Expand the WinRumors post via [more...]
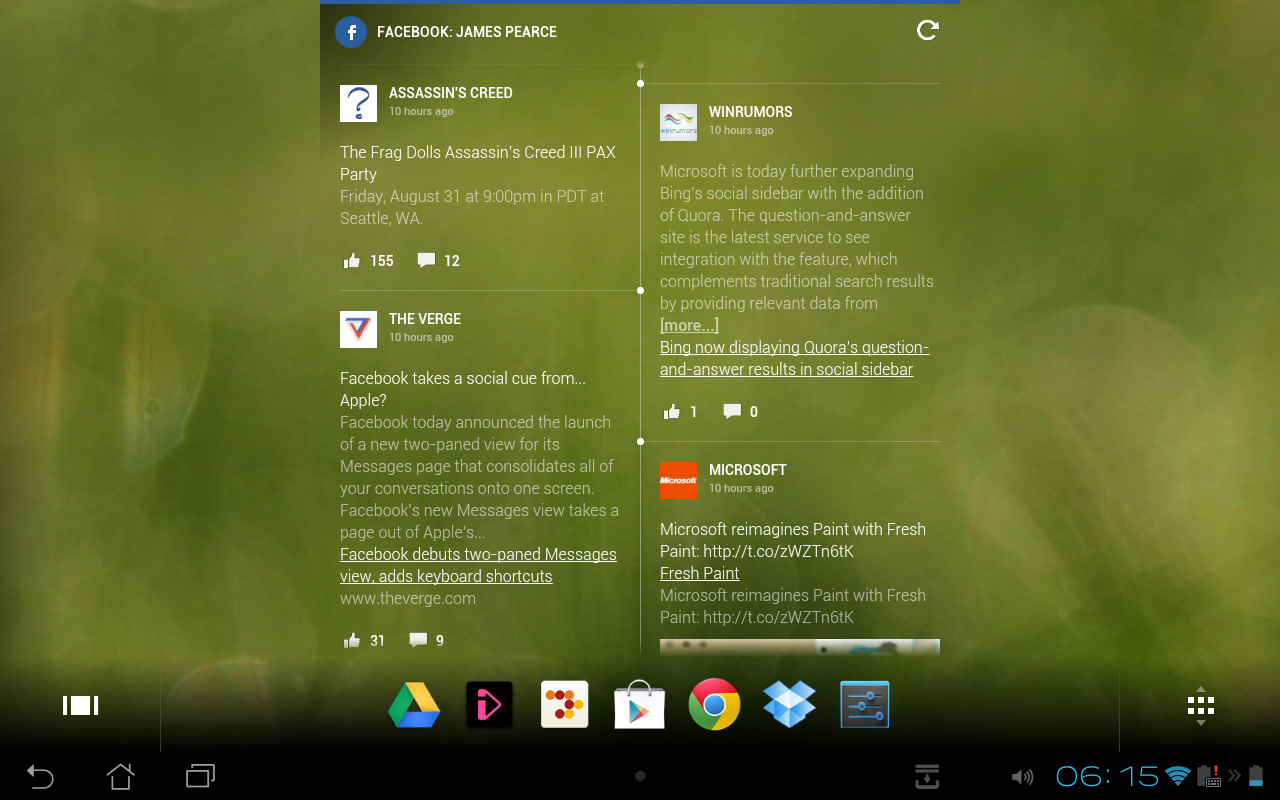1280x800 pixels. tap(689, 325)
